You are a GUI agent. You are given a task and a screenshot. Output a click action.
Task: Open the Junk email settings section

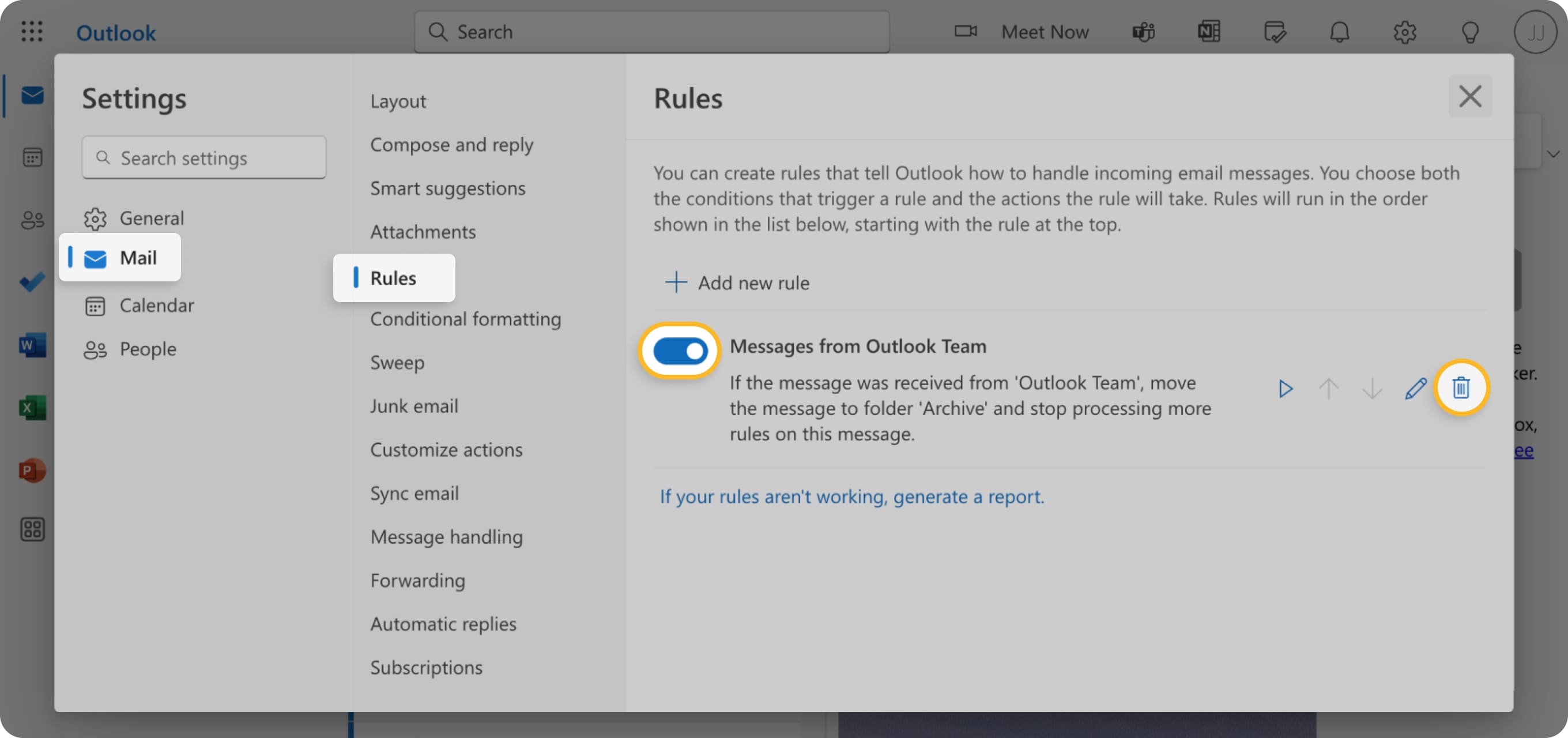(x=414, y=405)
